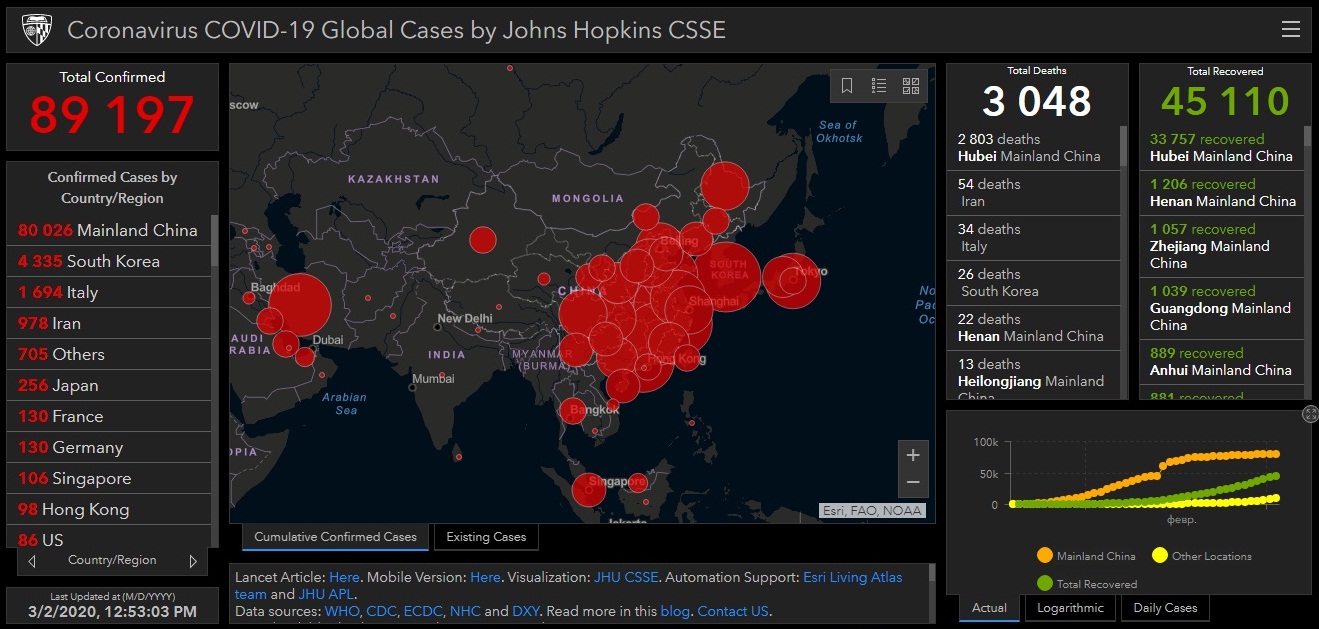This screenshot has width=1319, height=629.
Task: Click the Anhui 889 recovered entry
Action: point(1221,362)
